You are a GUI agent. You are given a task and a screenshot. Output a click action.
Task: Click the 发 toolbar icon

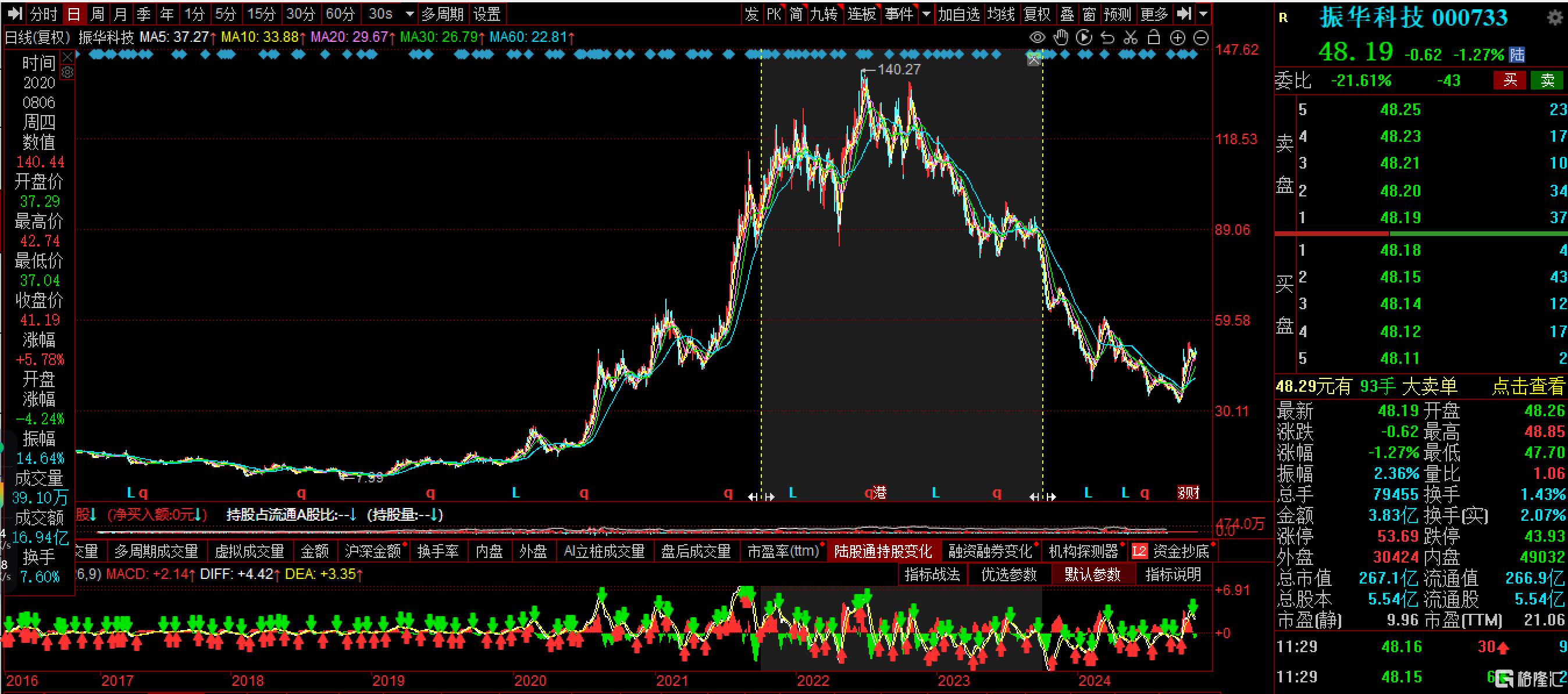[x=752, y=13]
